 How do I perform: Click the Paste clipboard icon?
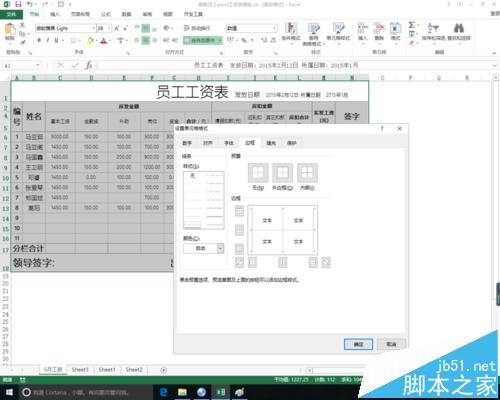click(9, 29)
